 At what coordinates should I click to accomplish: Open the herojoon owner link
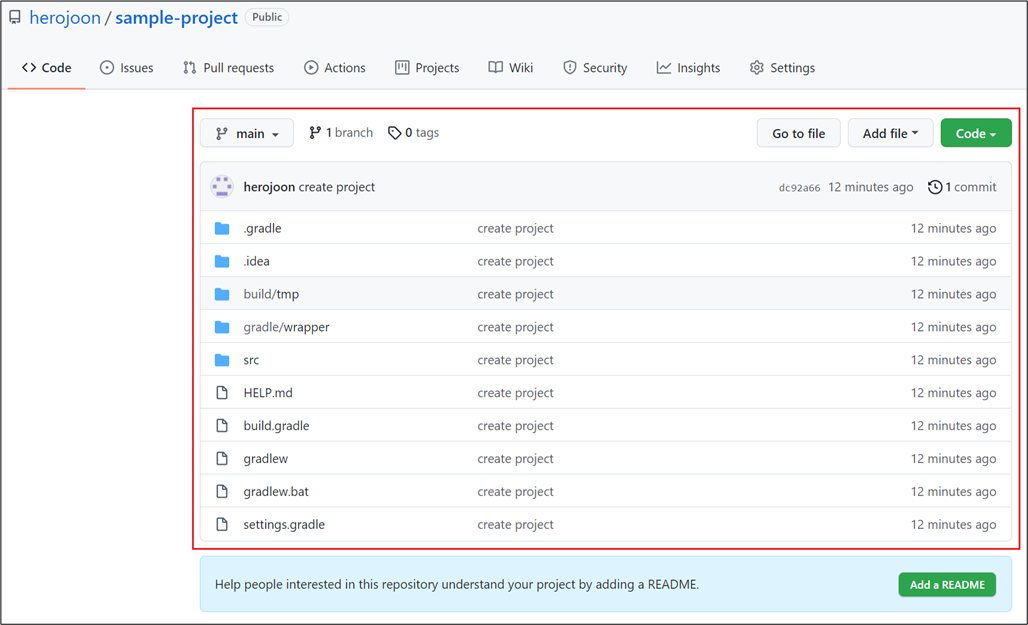click(x=65, y=18)
